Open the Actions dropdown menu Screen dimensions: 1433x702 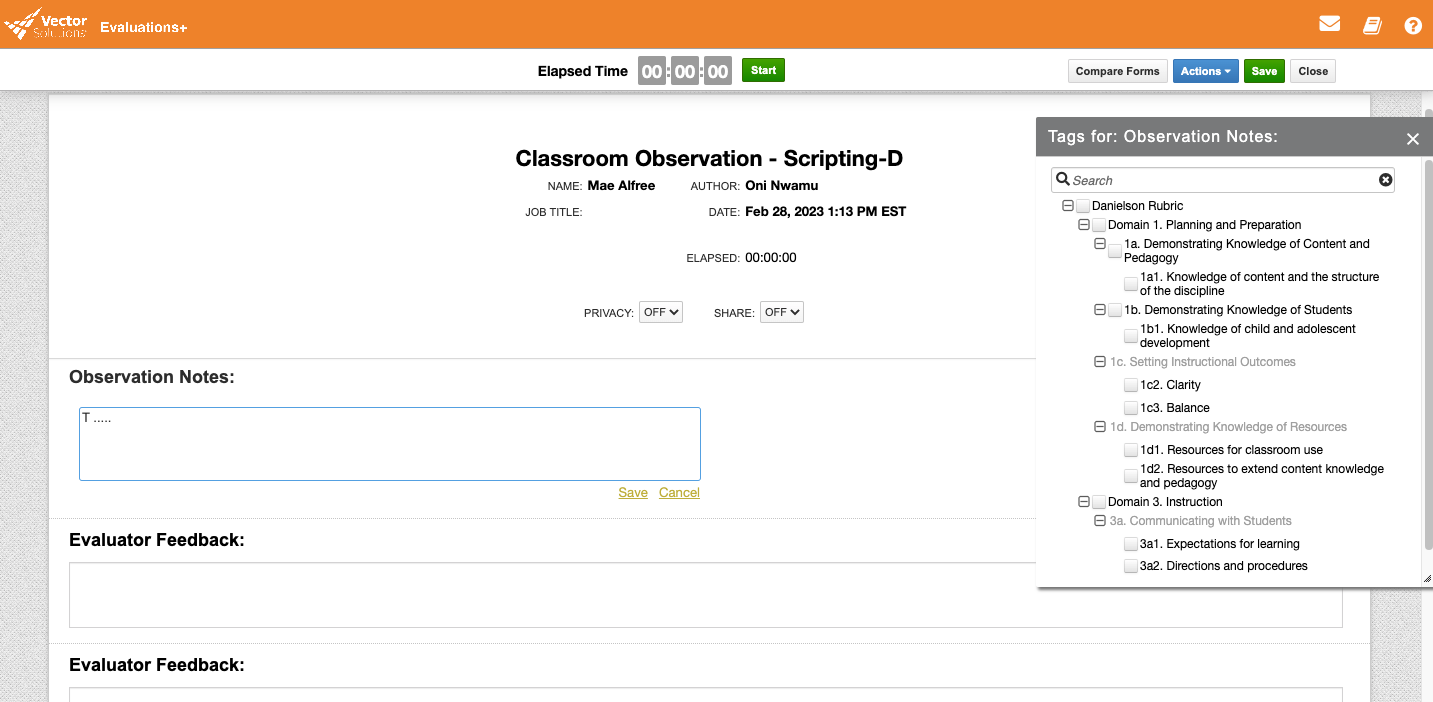click(x=1205, y=71)
